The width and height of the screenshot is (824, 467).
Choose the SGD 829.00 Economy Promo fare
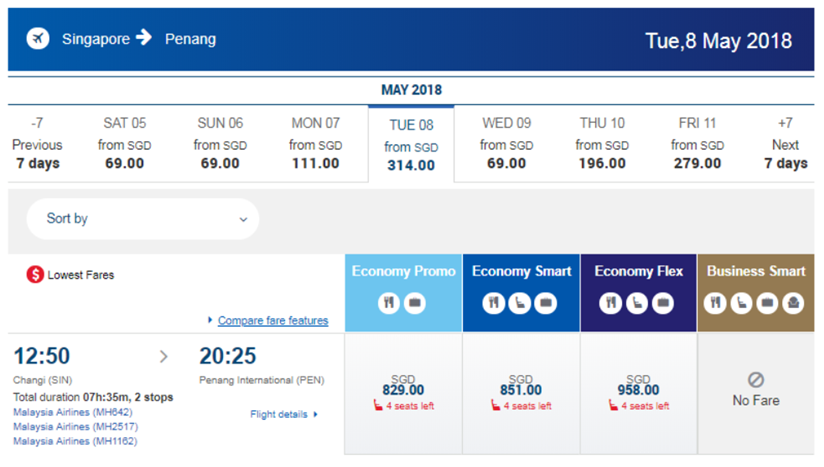[x=403, y=393]
